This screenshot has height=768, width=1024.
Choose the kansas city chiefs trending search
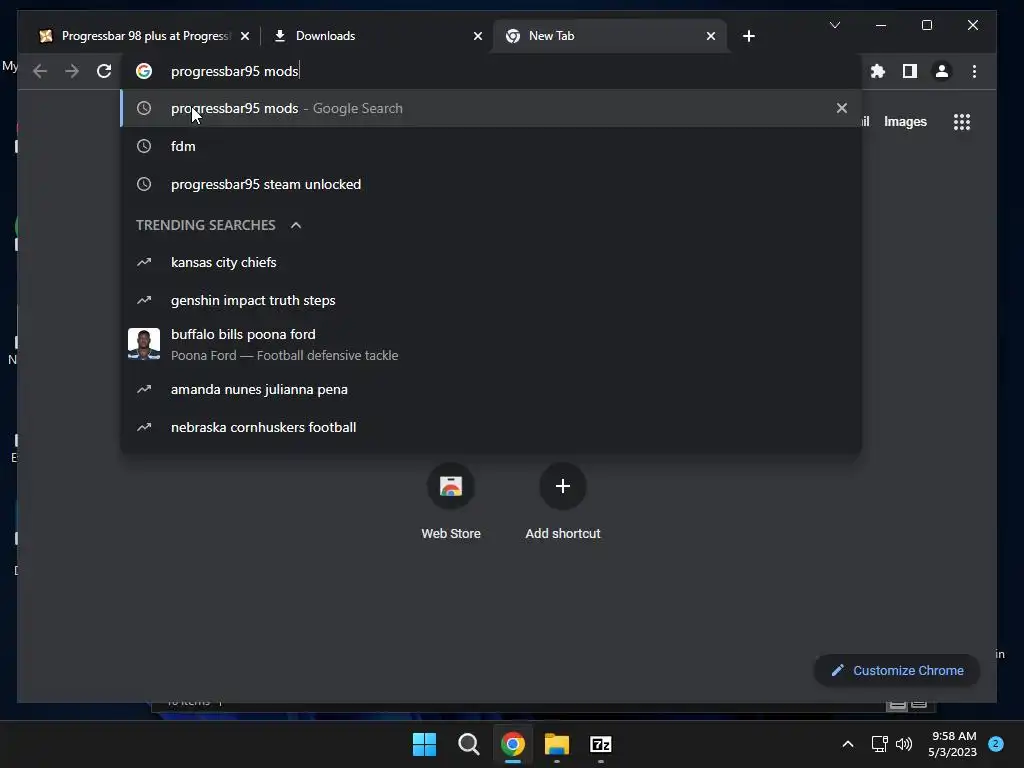pyautogui.click(x=491, y=263)
